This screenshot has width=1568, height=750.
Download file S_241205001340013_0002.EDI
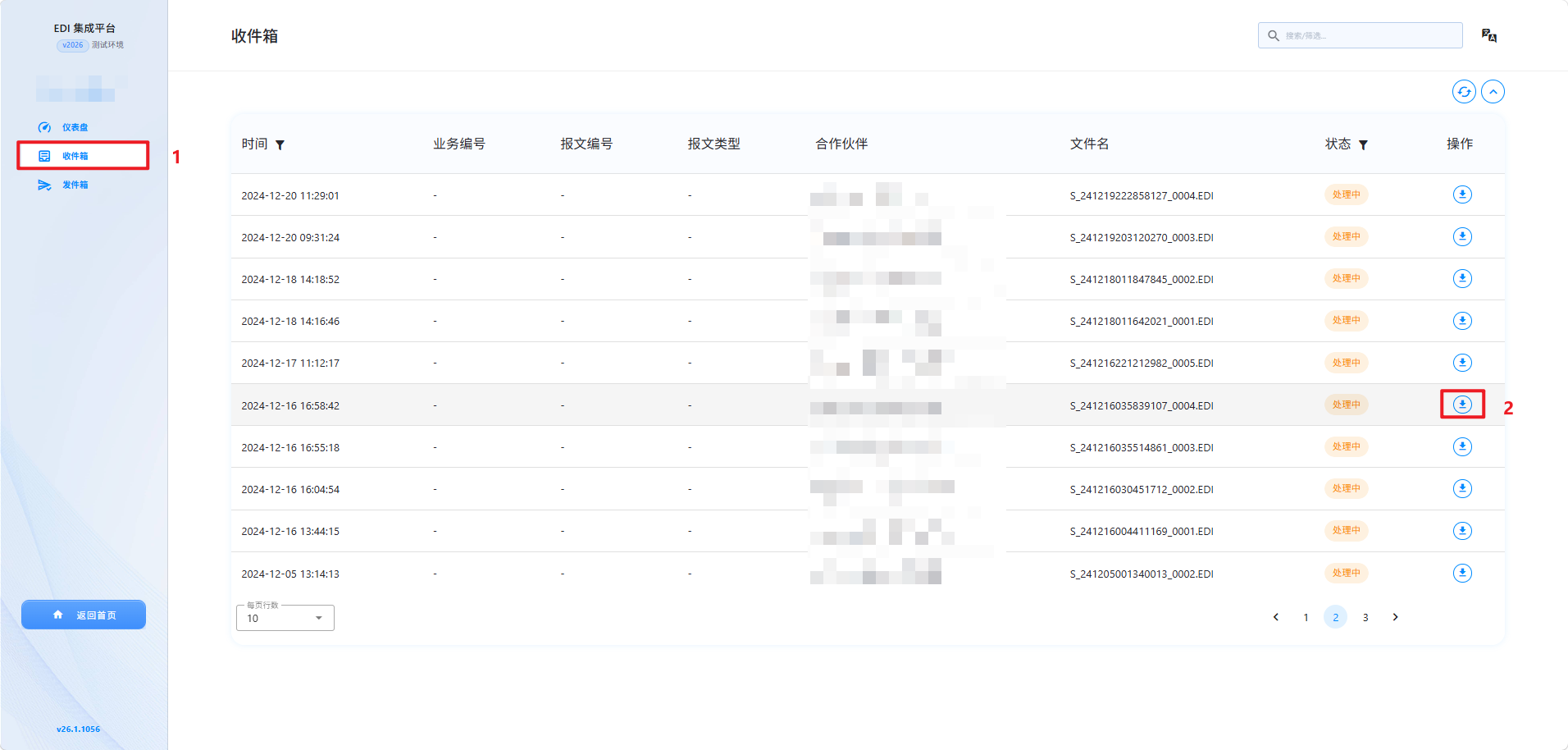pos(1462,573)
